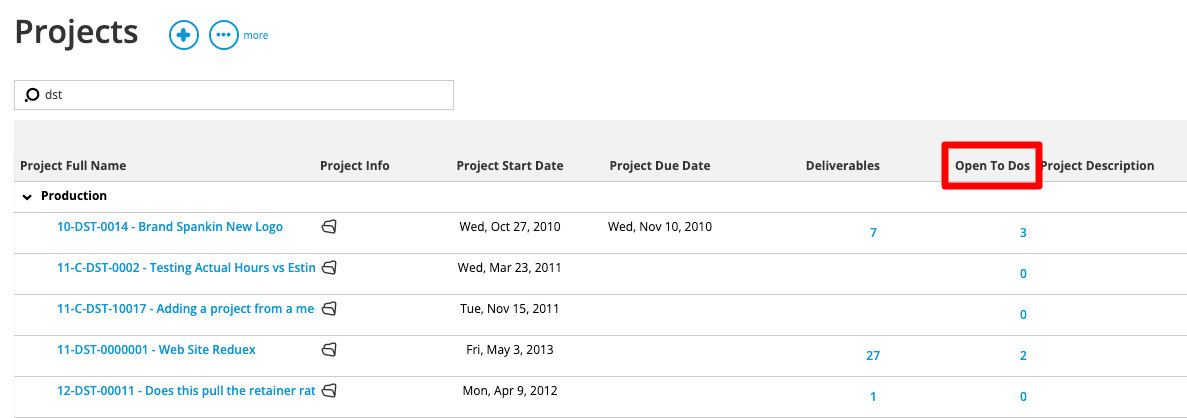Click the 'more' text link
This screenshot has width=1187, height=418.
coord(256,36)
